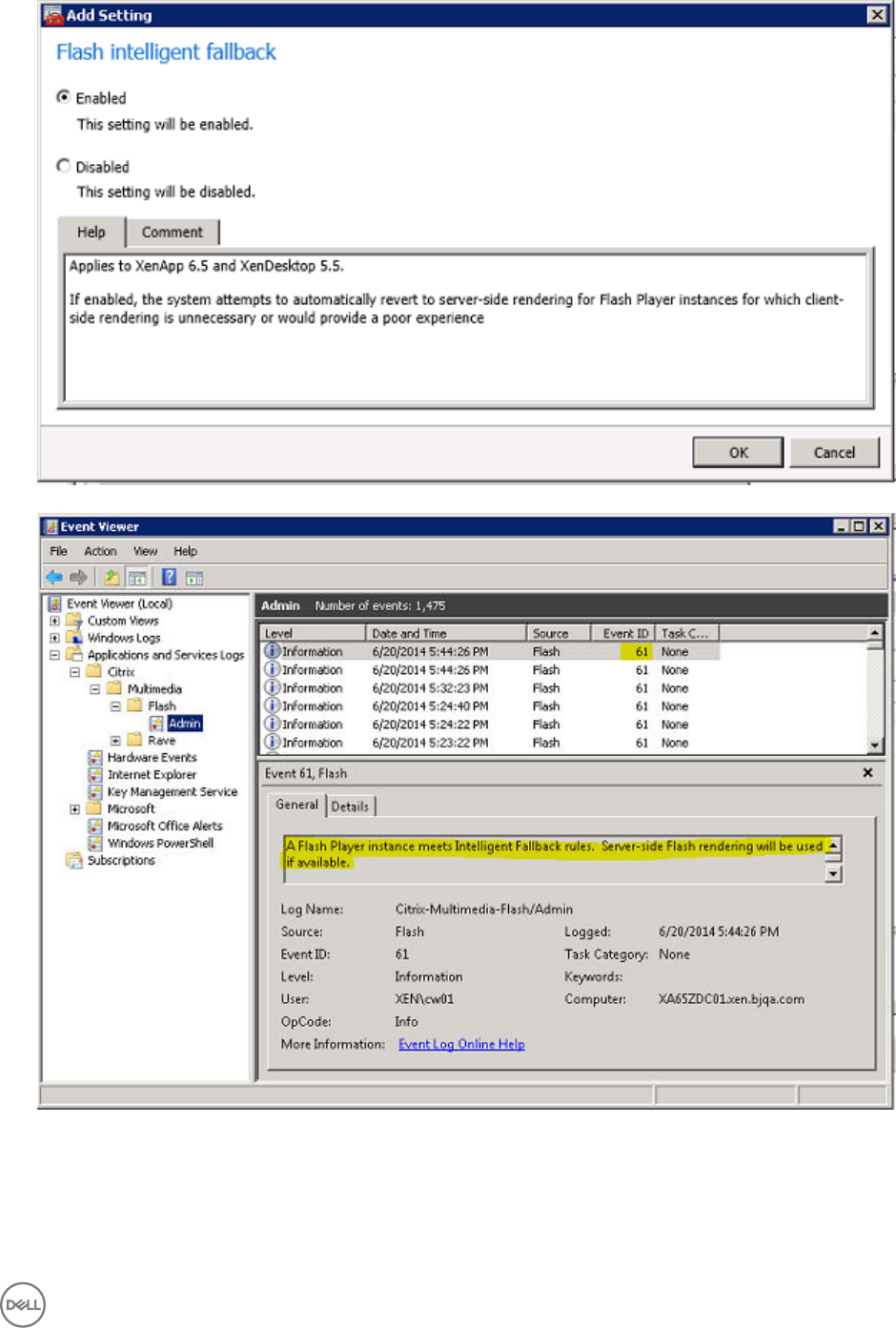896x1328 pixels.
Task: Click the event list scroll-down arrow
Action: point(875,746)
